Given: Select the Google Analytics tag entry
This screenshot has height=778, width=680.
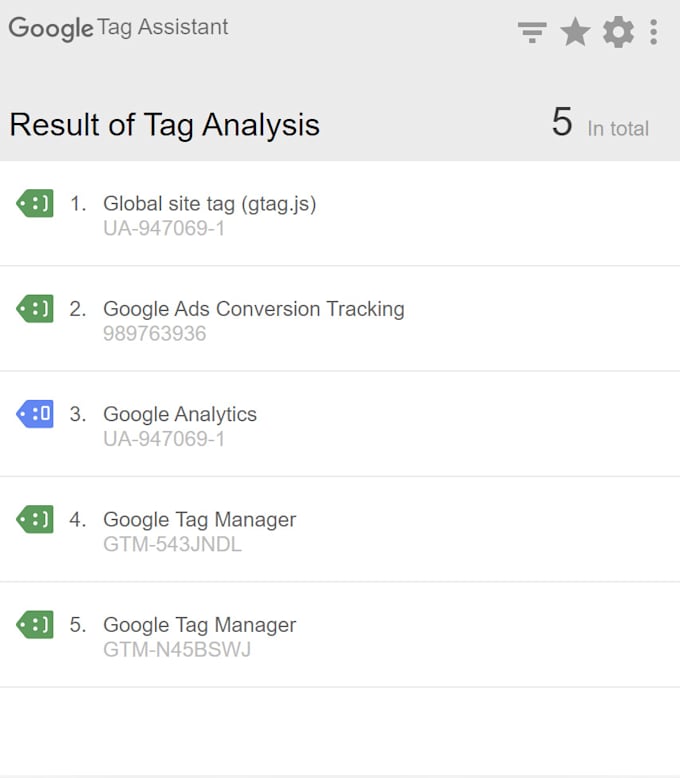Looking at the screenshot, I should [180, 414].
